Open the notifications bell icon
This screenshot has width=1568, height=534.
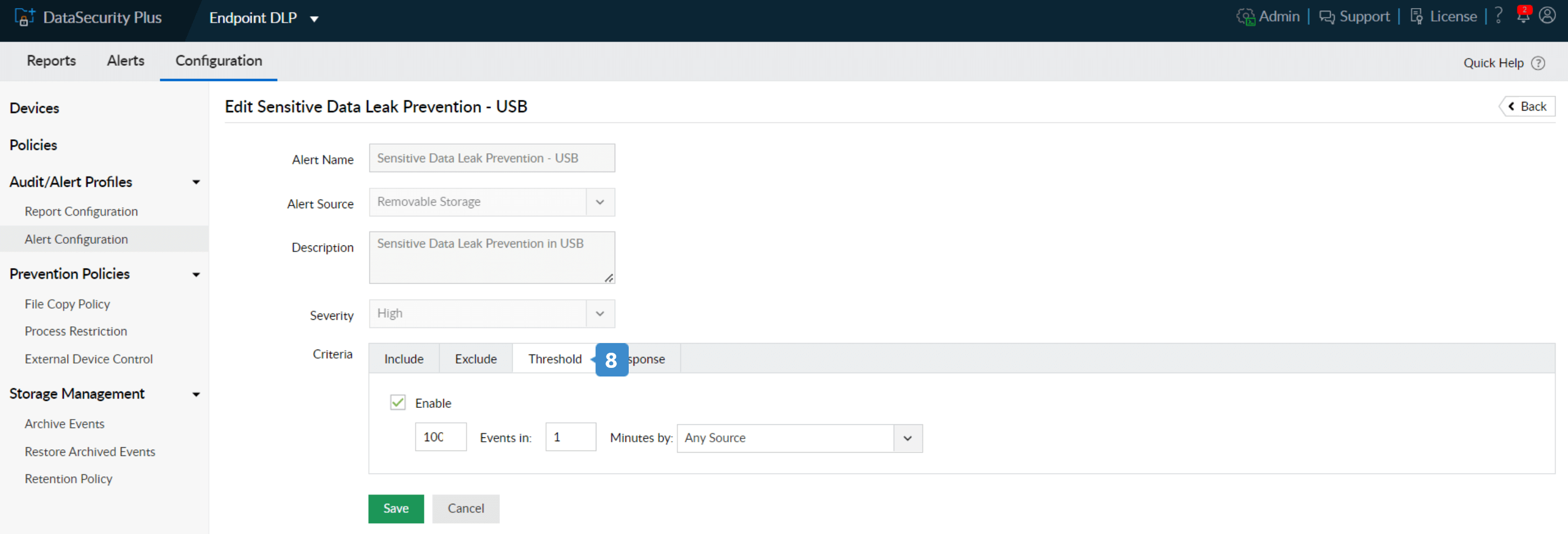pos(1524,15)
